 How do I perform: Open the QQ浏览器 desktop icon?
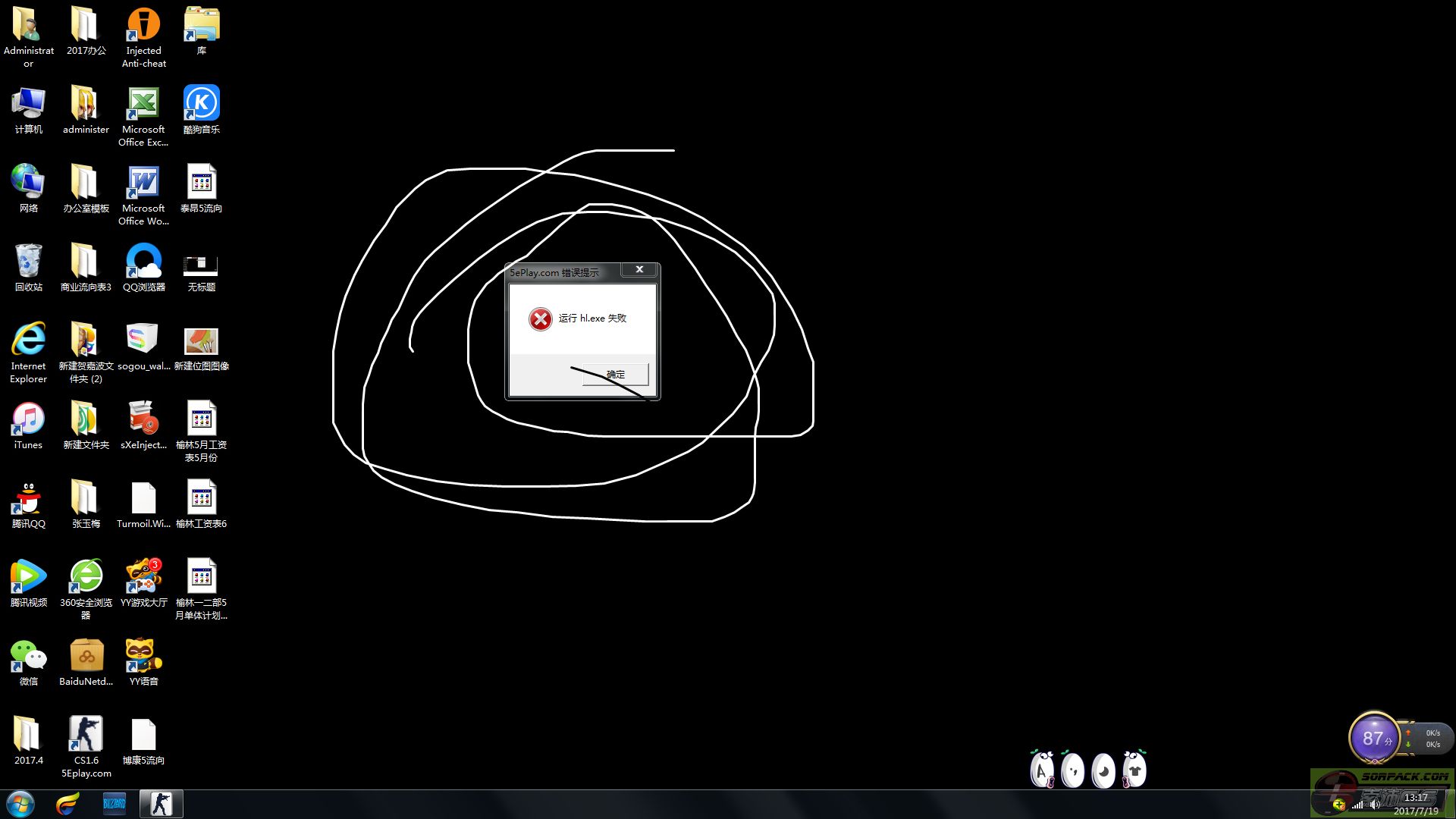143,262
